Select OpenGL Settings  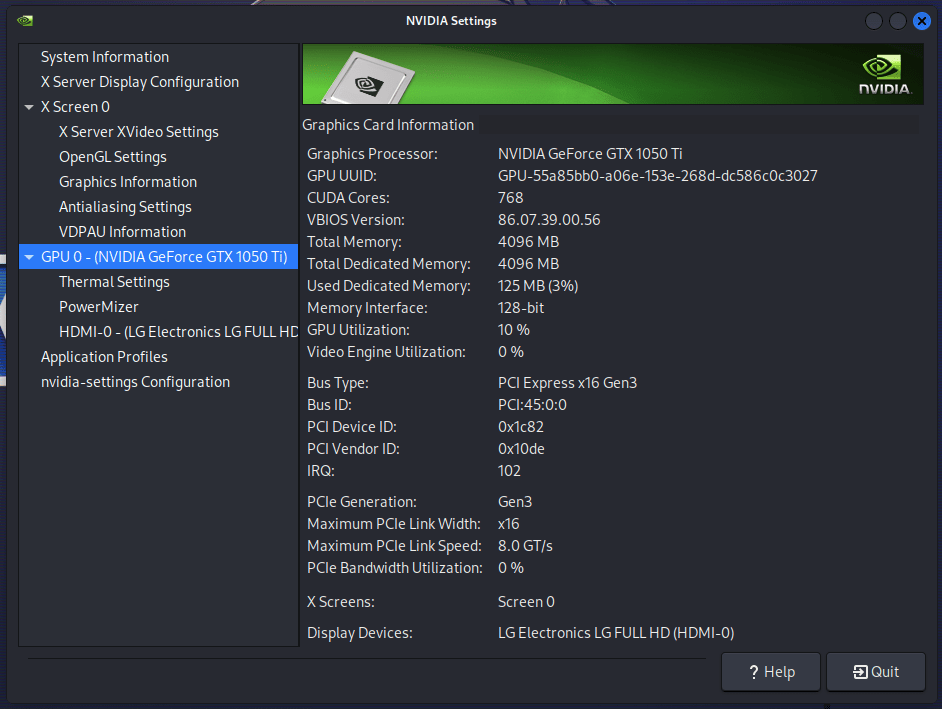[x=113, y=156]
